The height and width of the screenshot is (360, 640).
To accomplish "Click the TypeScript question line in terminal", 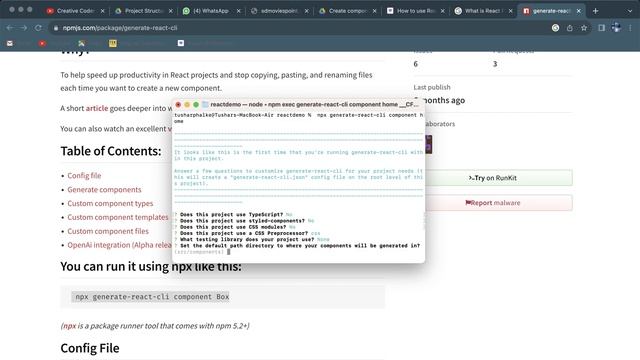I will click(x=233, y=214).
